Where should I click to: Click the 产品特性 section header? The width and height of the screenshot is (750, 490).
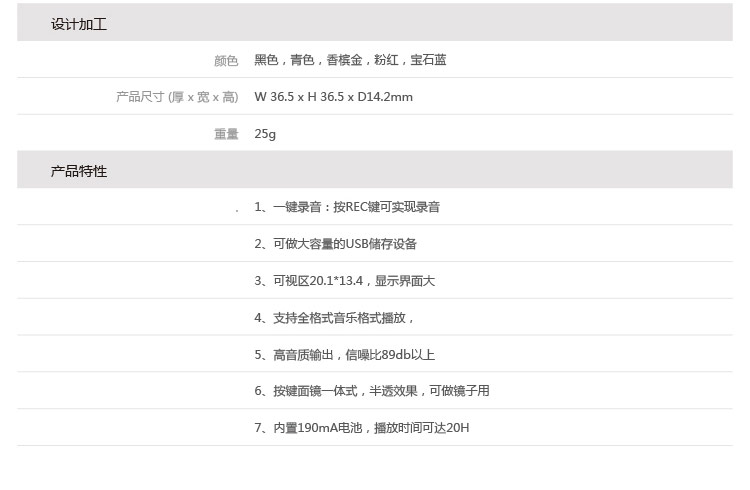(x=79, y=171)
